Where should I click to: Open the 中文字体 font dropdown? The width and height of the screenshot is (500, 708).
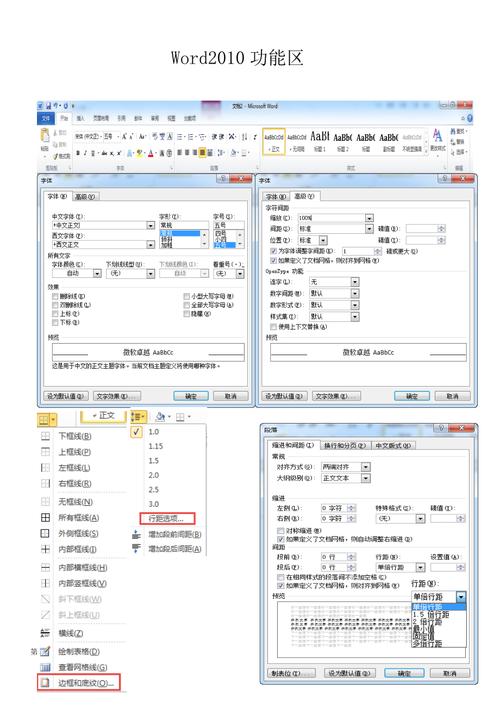coord(150,225)
